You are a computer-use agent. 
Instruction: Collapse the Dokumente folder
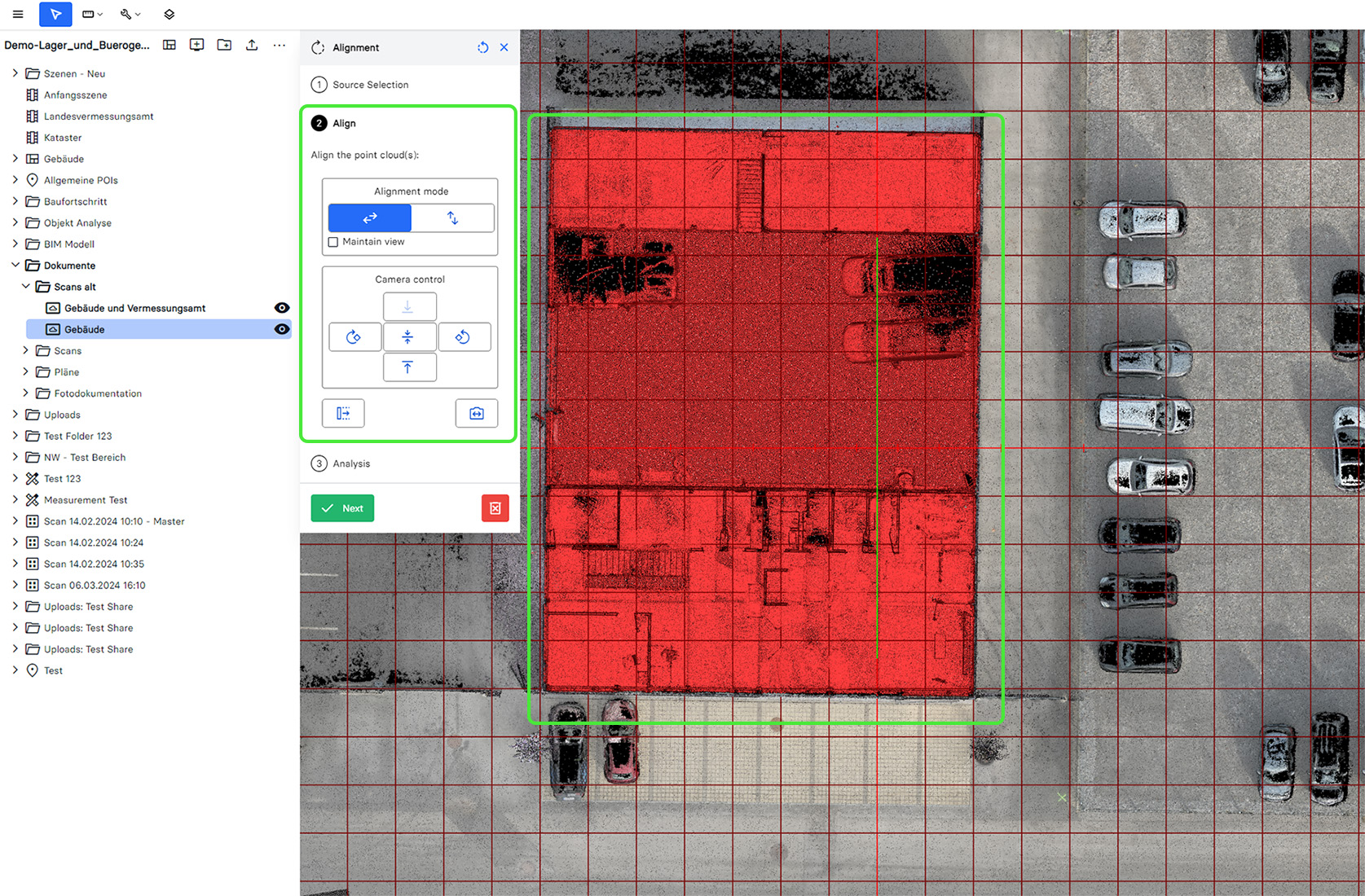(15, 266)
